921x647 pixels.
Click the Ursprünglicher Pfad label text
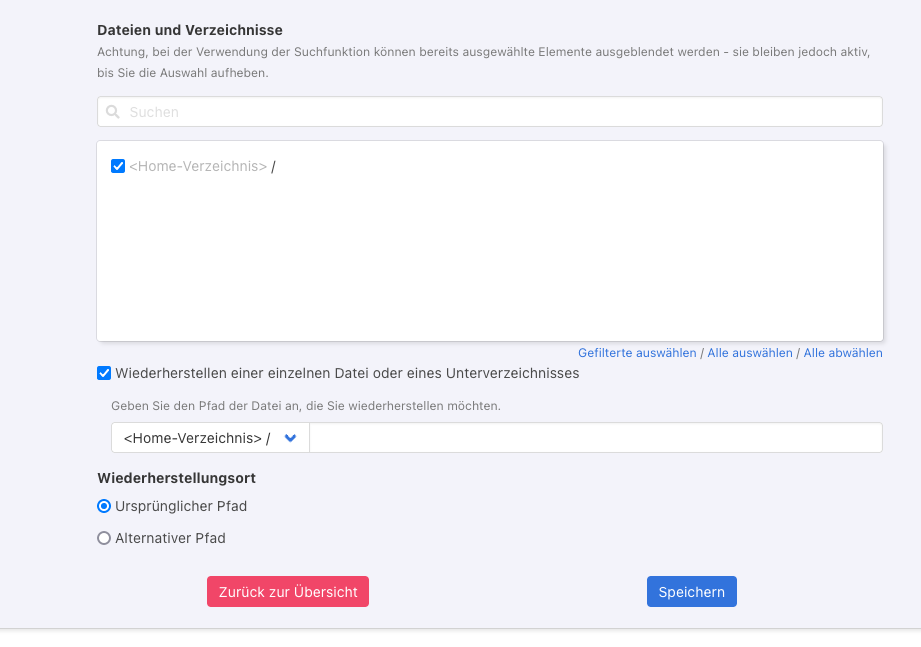pos(181,506)
